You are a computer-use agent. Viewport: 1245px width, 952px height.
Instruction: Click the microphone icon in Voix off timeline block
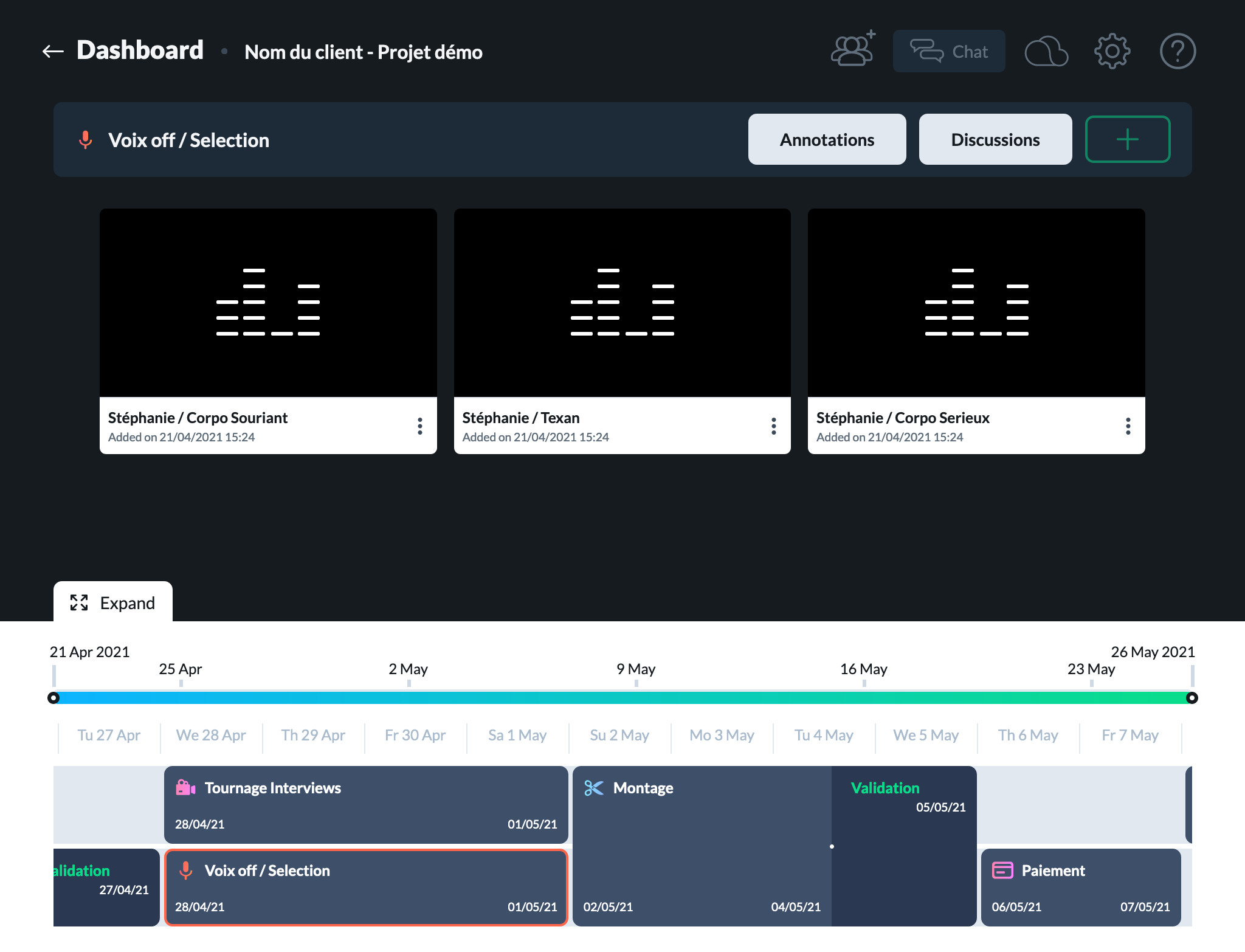(185, 871)
